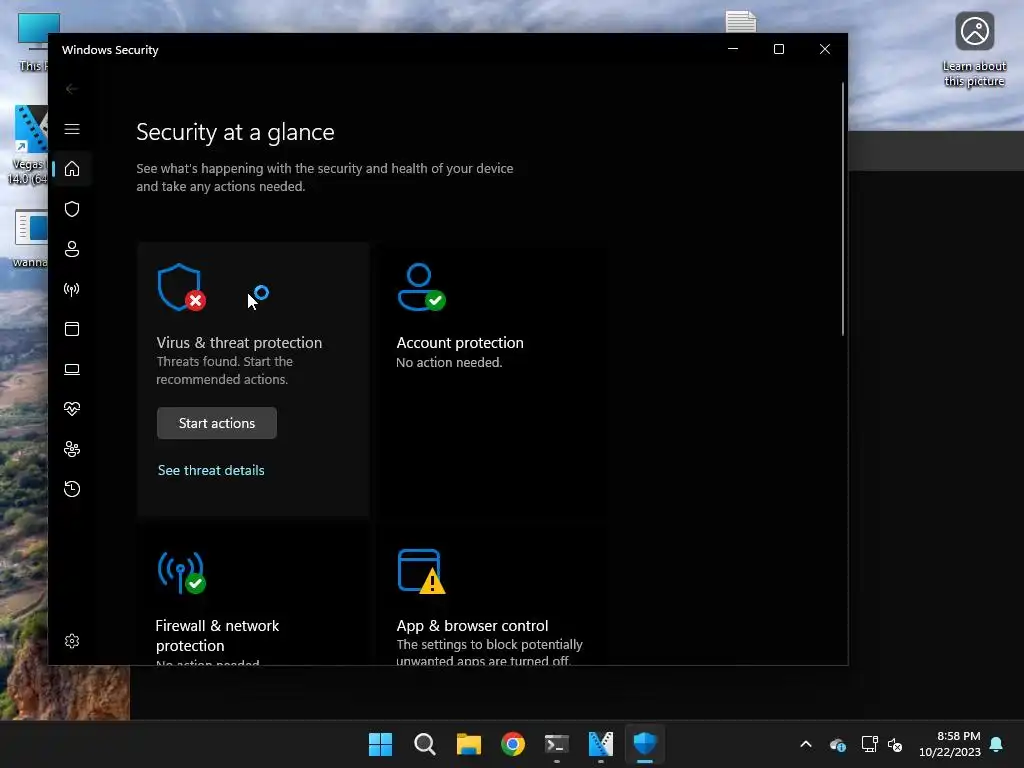This screenshot has width=1024, height=768.
Task: Open Firewall & network protection heading
Action: click(x=217, y=635)
